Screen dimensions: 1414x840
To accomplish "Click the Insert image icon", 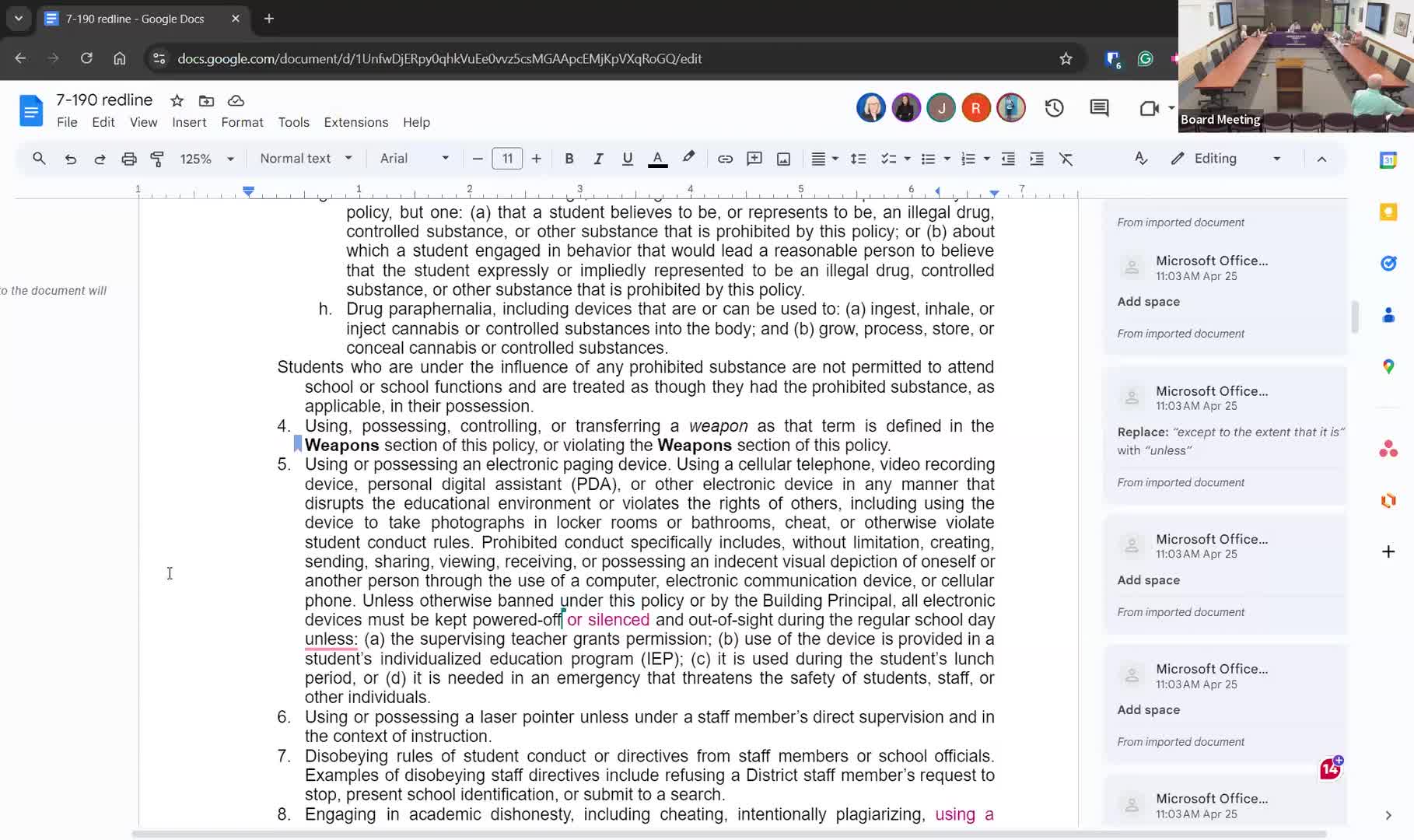I will click(783, 159).
